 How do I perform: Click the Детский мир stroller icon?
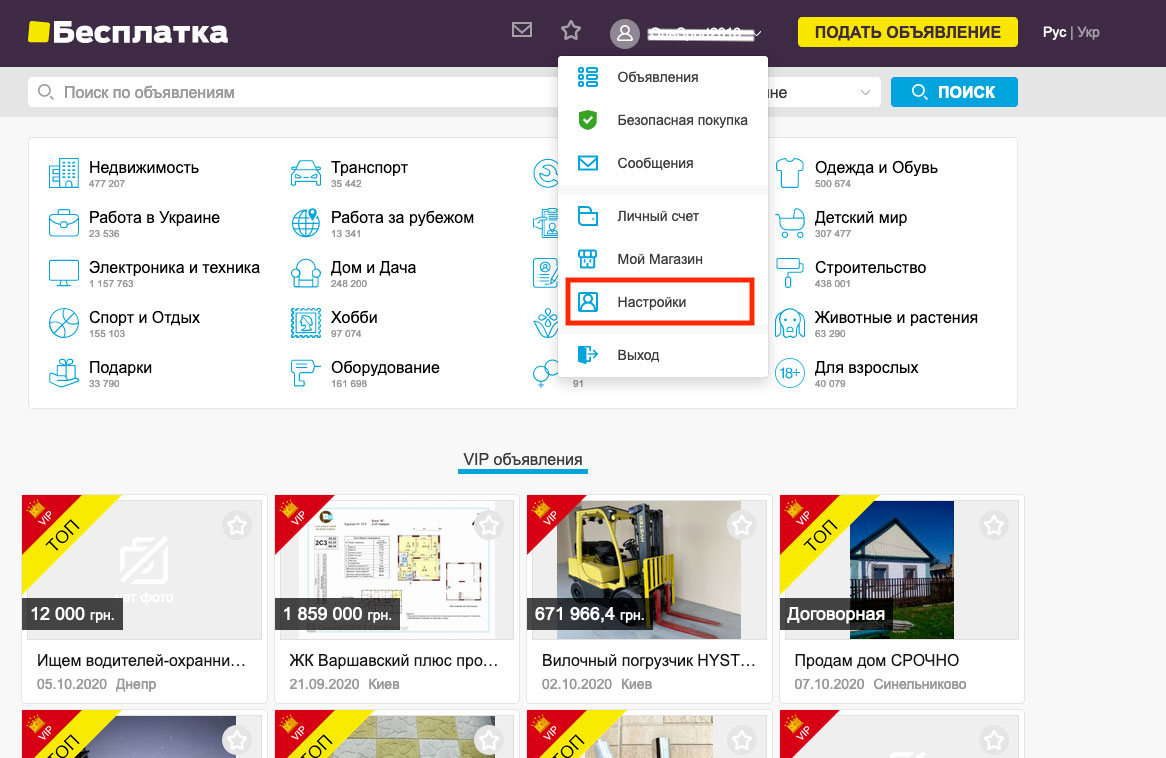(790, 223)
